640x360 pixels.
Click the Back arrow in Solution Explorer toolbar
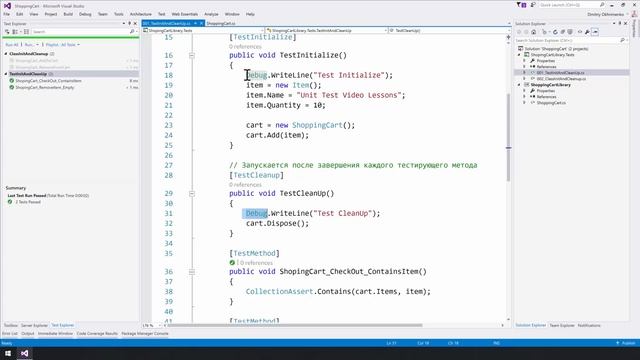pos(519,32)
